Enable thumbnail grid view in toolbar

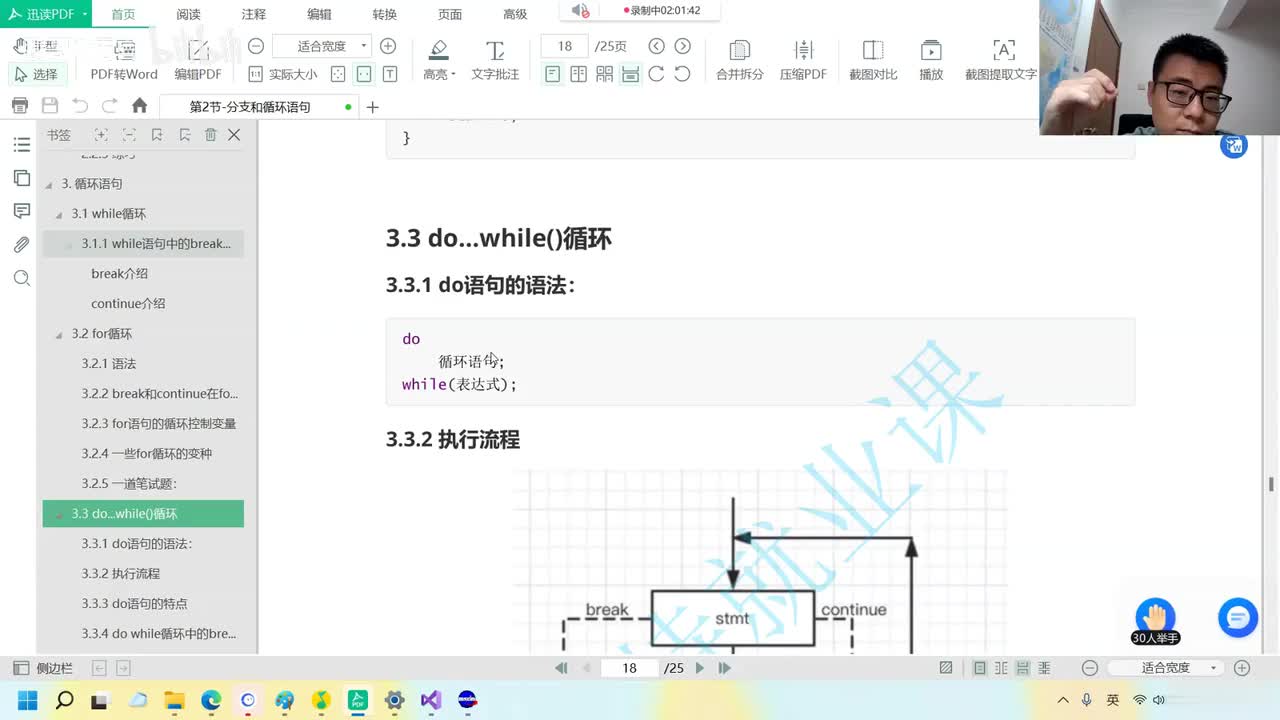pos(605,74)
